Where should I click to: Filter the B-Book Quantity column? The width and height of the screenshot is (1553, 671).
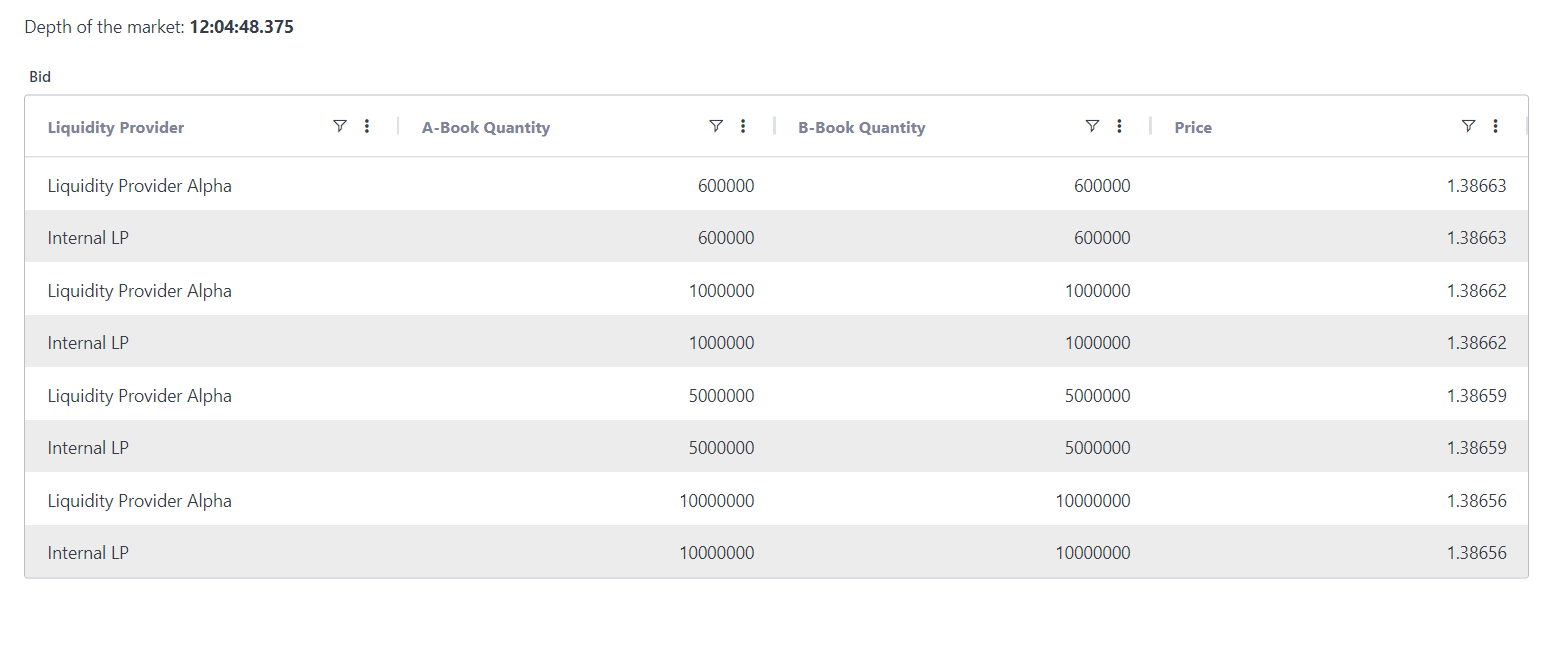(x=1092, y=126)
